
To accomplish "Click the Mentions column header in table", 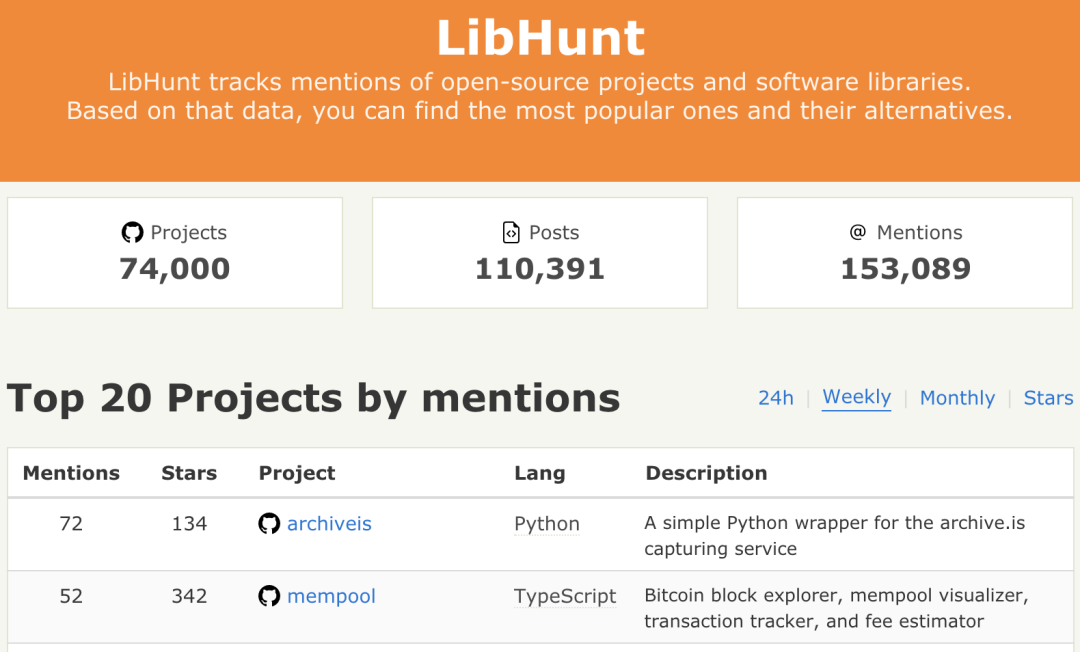I will (x=71, y=473).
